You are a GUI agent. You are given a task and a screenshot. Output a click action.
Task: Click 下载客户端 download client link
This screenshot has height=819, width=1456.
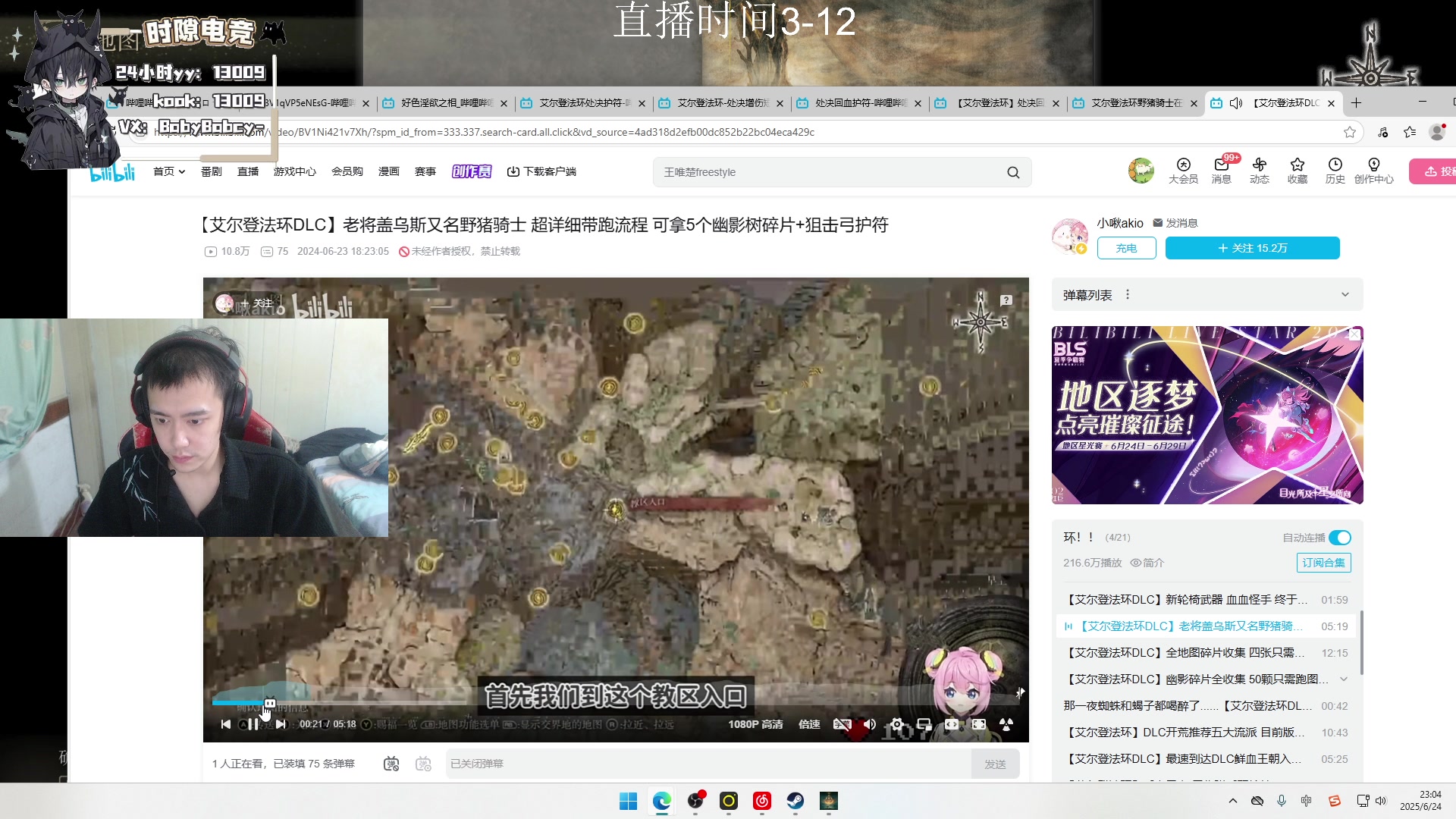coord(541,171)
